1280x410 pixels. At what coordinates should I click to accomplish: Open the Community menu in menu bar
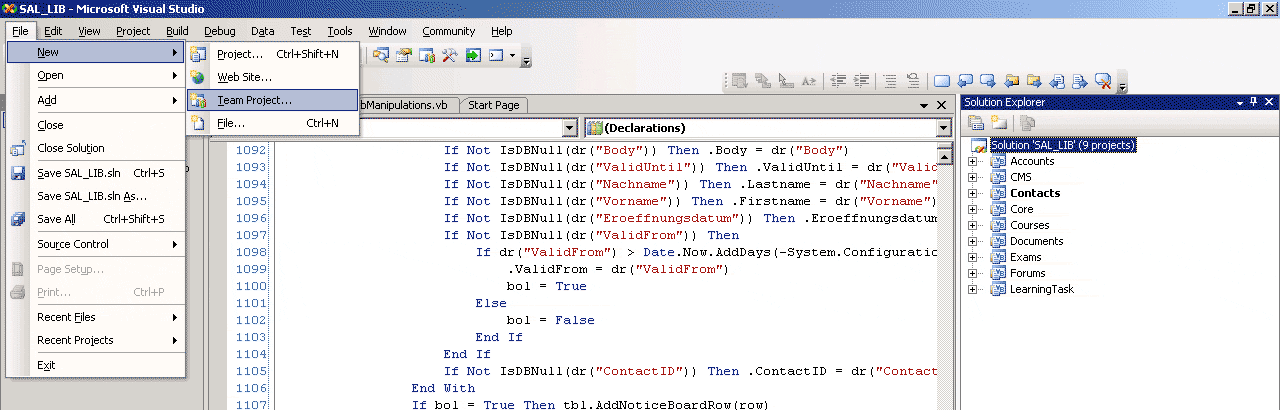[x=449, y=31]
